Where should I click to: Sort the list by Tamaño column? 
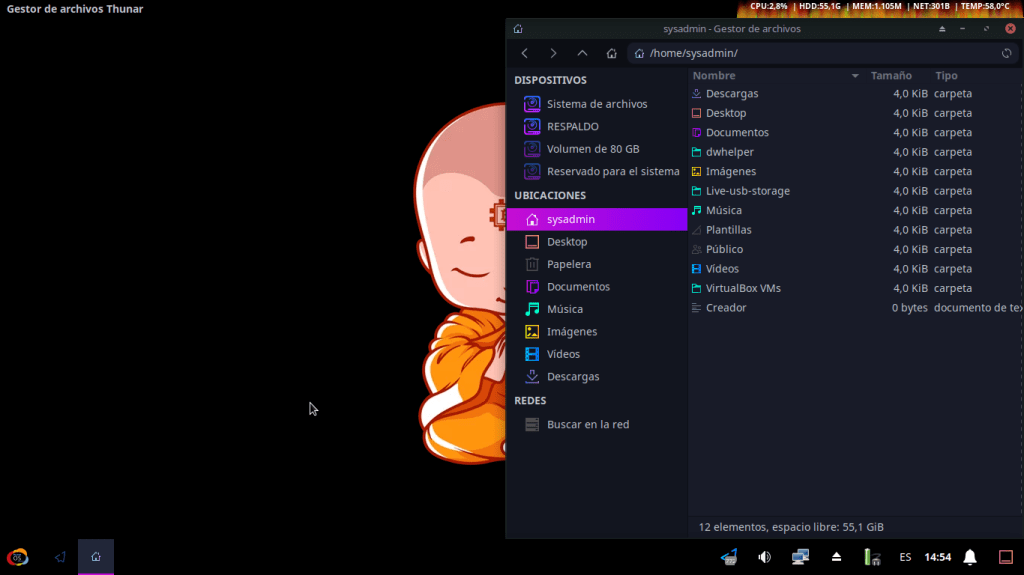pyautogui.click(x=890, y=76)
